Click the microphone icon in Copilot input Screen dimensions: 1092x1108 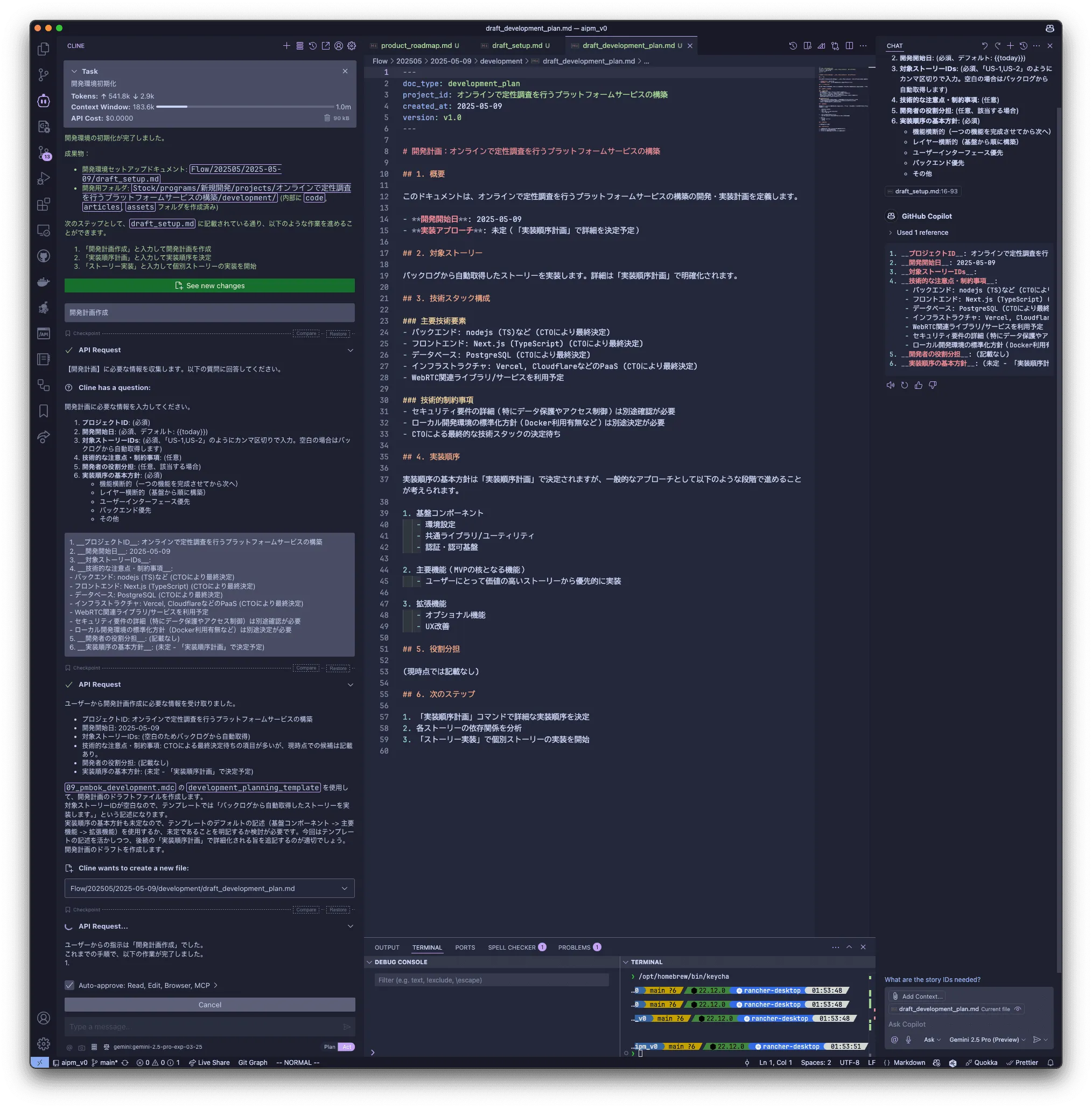tap(908, 1040)
